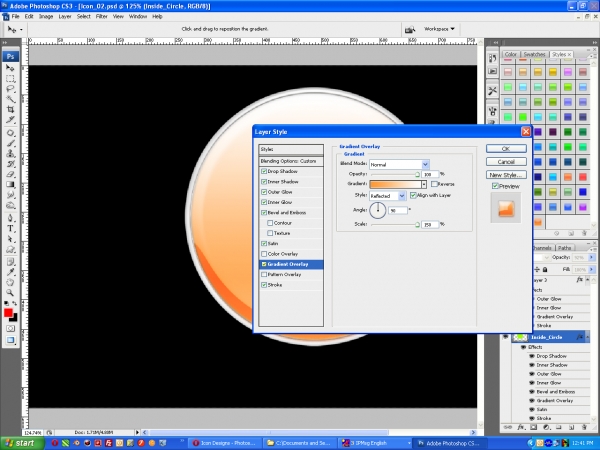Screen dimensions: 600x450
Task: Open the Blend Mode dropdown
Action: point(399,165)
